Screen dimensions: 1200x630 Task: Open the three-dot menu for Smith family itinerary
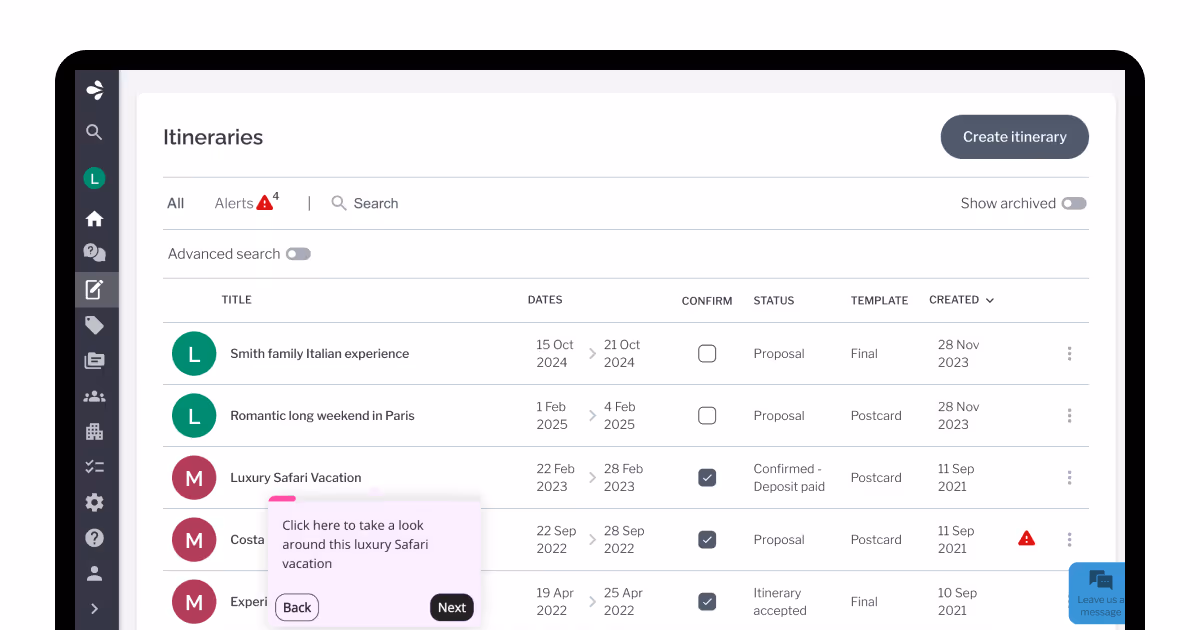tap(1069, 354)
